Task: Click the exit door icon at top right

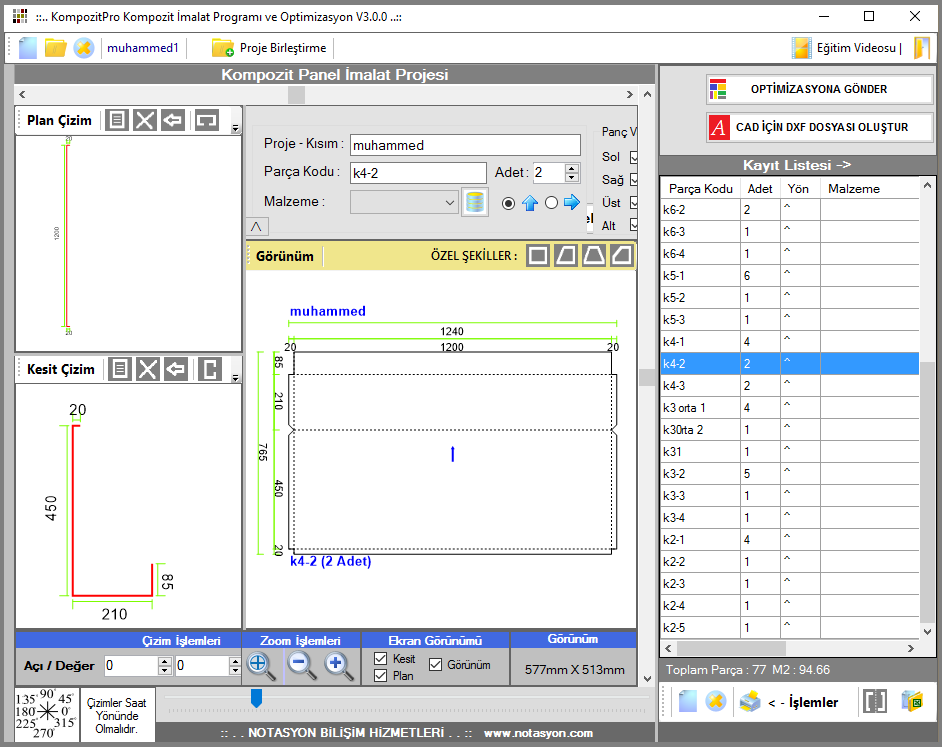Action: pyautogui.click(x=922, y=48)
